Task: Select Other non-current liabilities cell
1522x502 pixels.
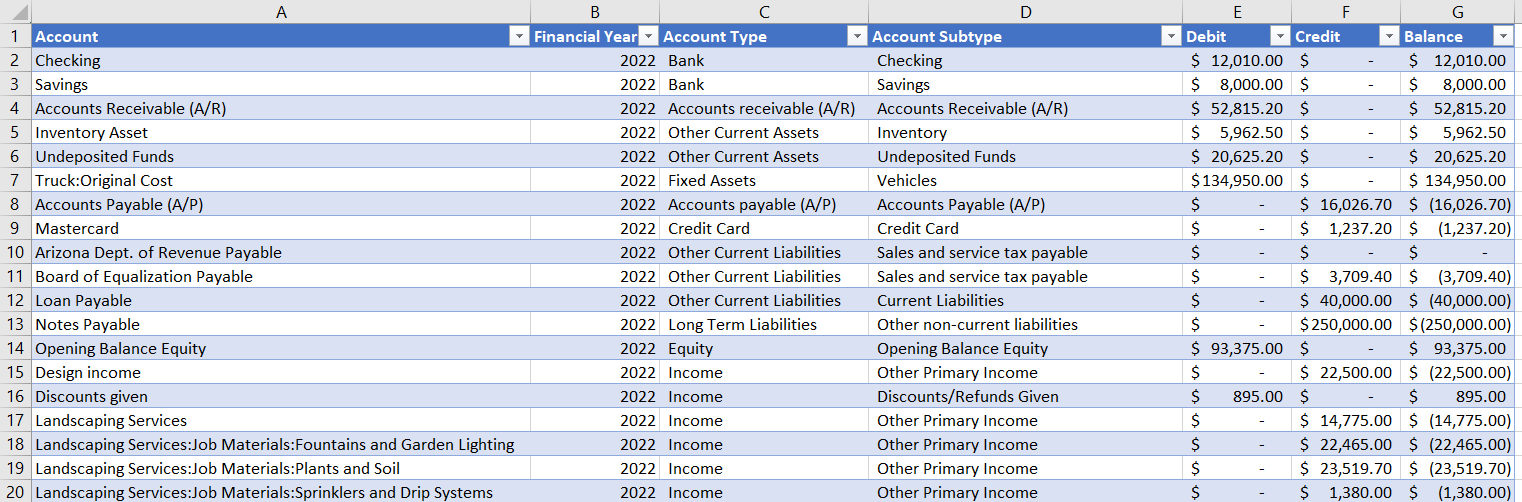Action: coord(1025,324)
